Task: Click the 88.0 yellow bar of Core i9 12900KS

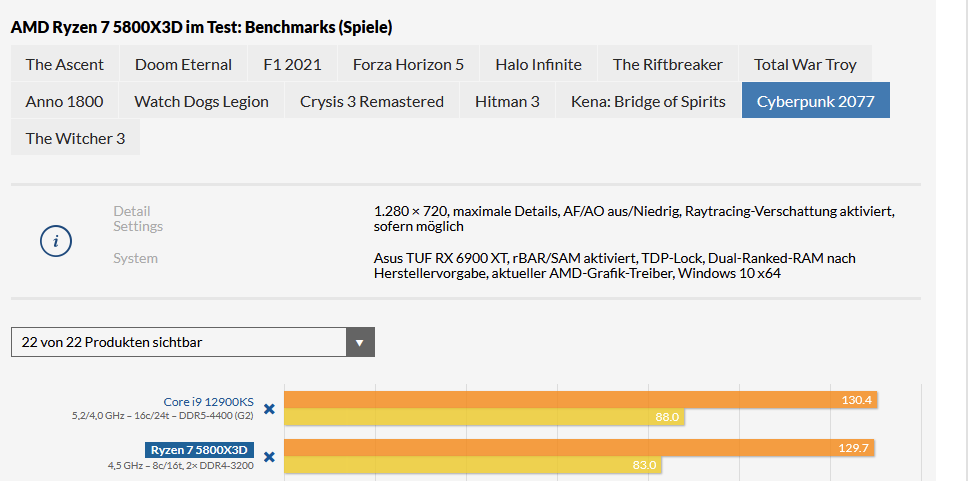Action: point(485,417)
